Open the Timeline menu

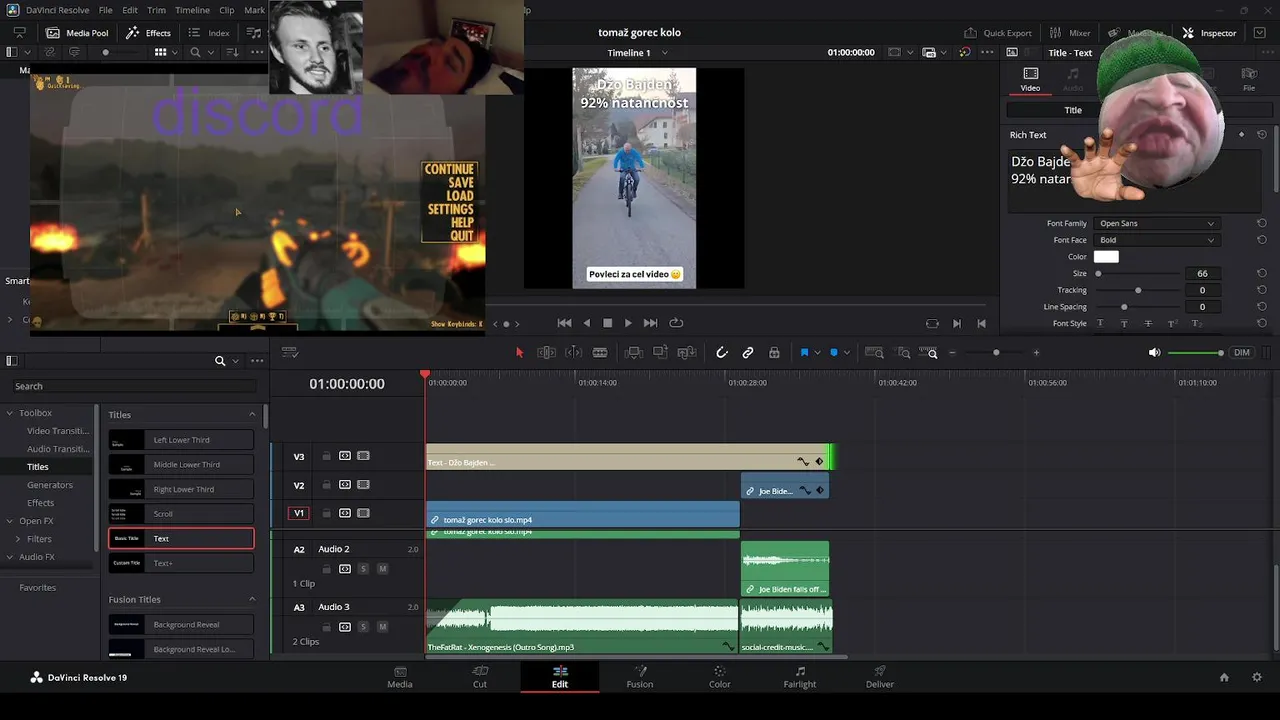tap(192, 10)
